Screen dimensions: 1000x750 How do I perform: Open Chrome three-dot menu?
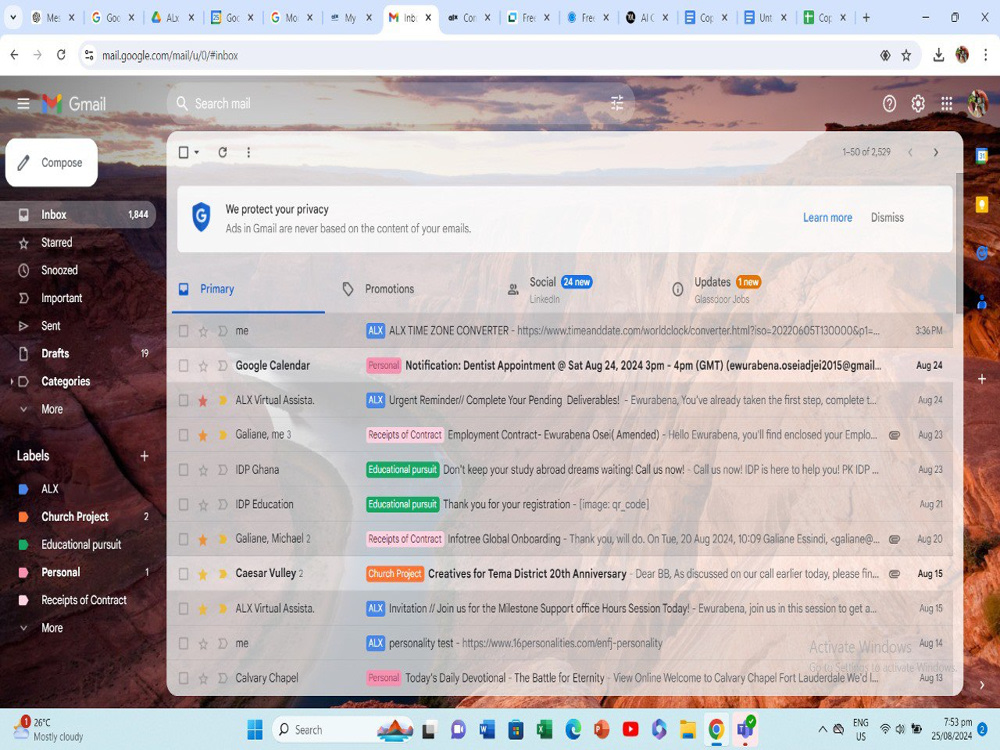[985, 55]
